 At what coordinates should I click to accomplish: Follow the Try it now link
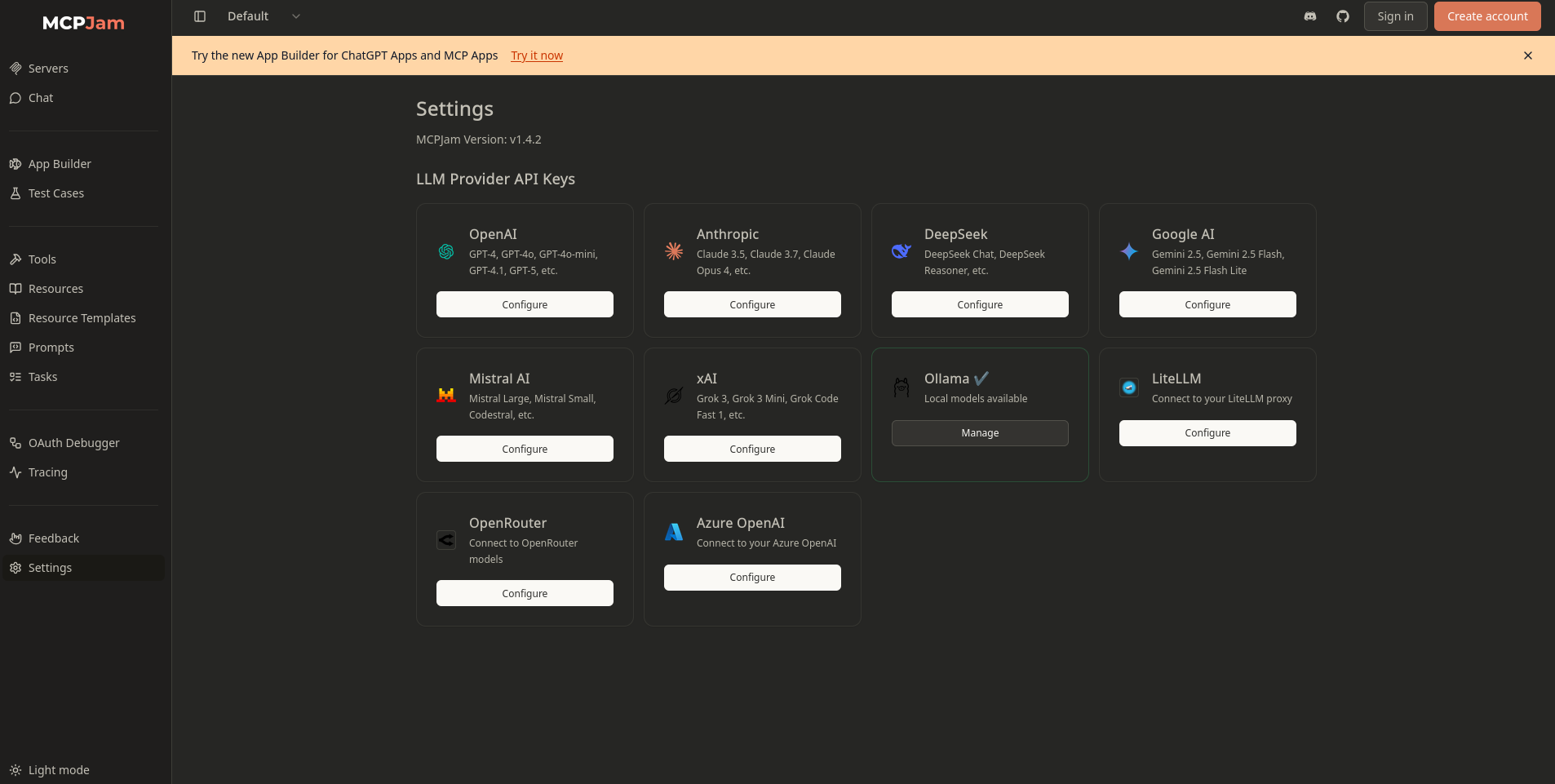tap(537, 55)
